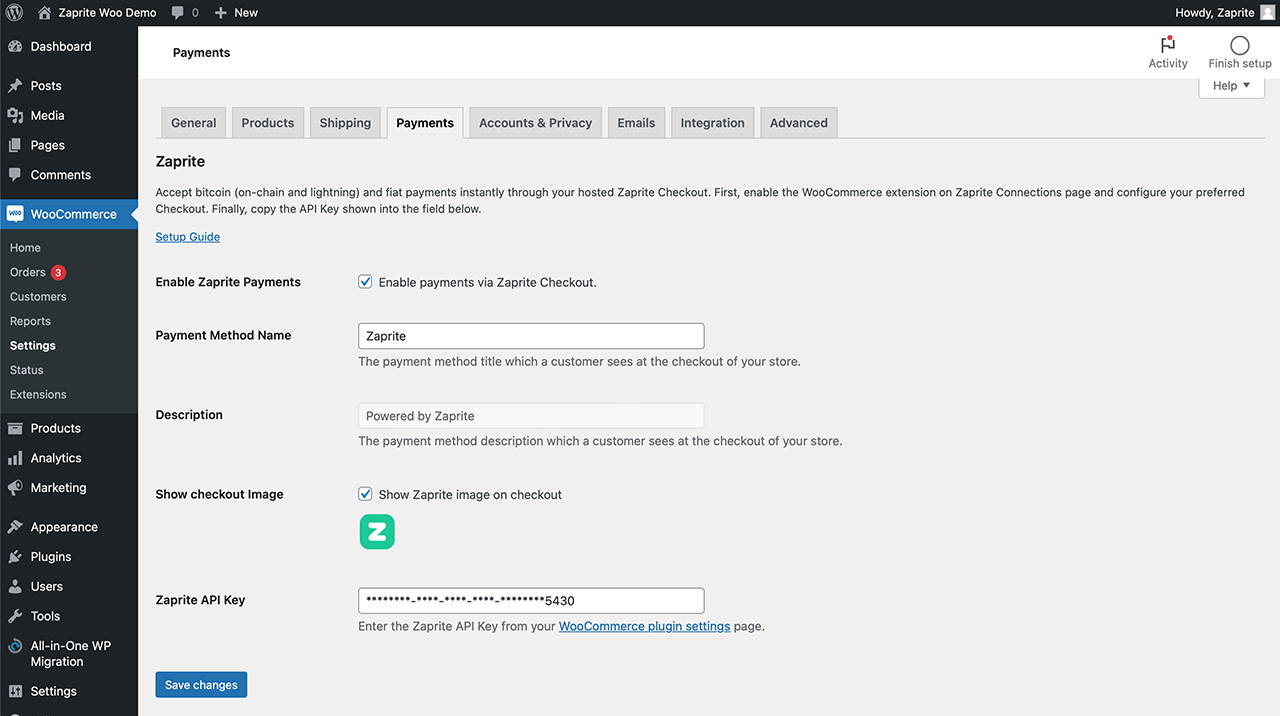Click Howdy, Zaprite account text
This screenshot has width=1280, height=716.
[x=1215, y=13]
